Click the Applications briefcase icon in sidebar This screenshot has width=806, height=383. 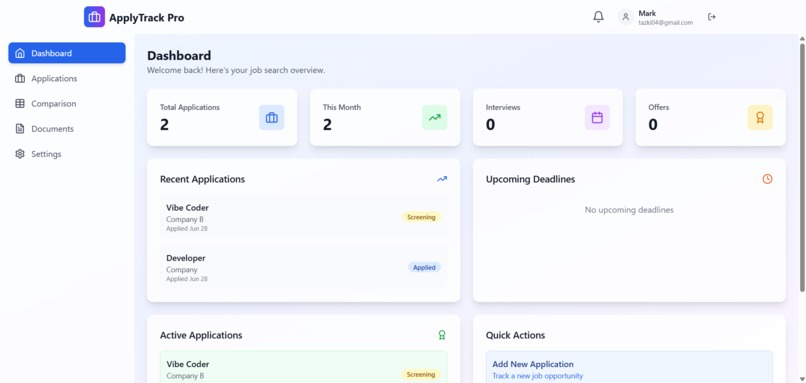tap(20, 79)
